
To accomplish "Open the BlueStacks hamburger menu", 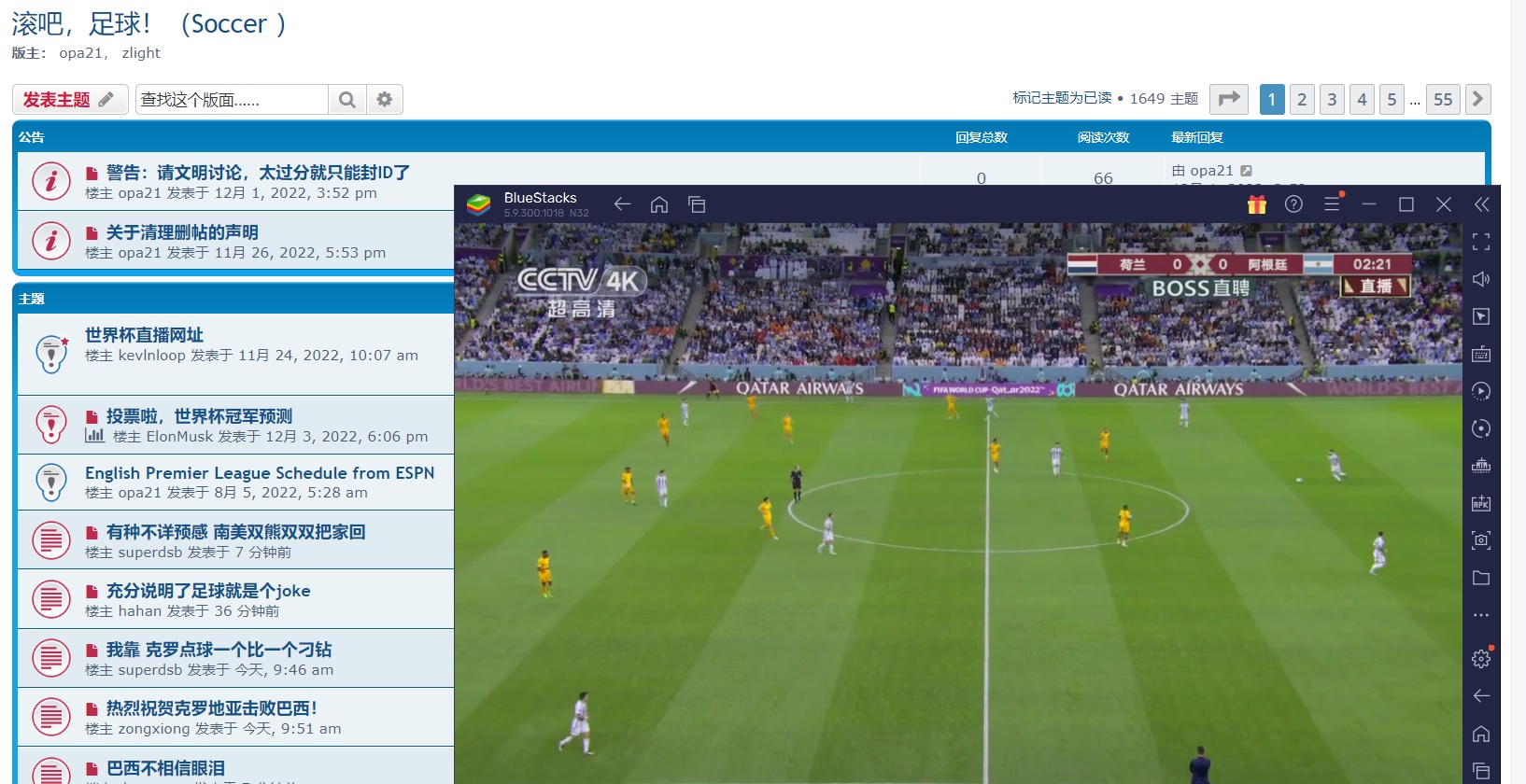I will [1332, 204].
